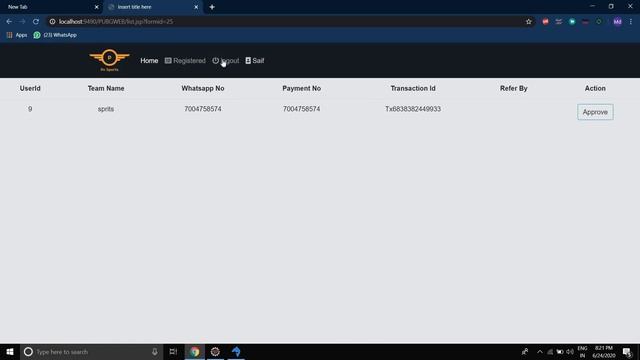Close the Insert title here tab
The height and width of the screenshot is (360, 640).
click(x=196, y=7)
